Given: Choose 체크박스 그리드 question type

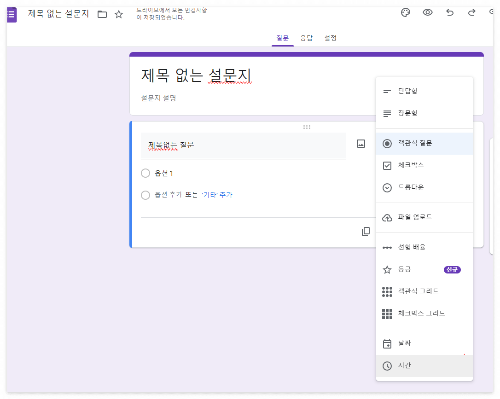Looking at the screenshot, I should [x=424, y=314].
